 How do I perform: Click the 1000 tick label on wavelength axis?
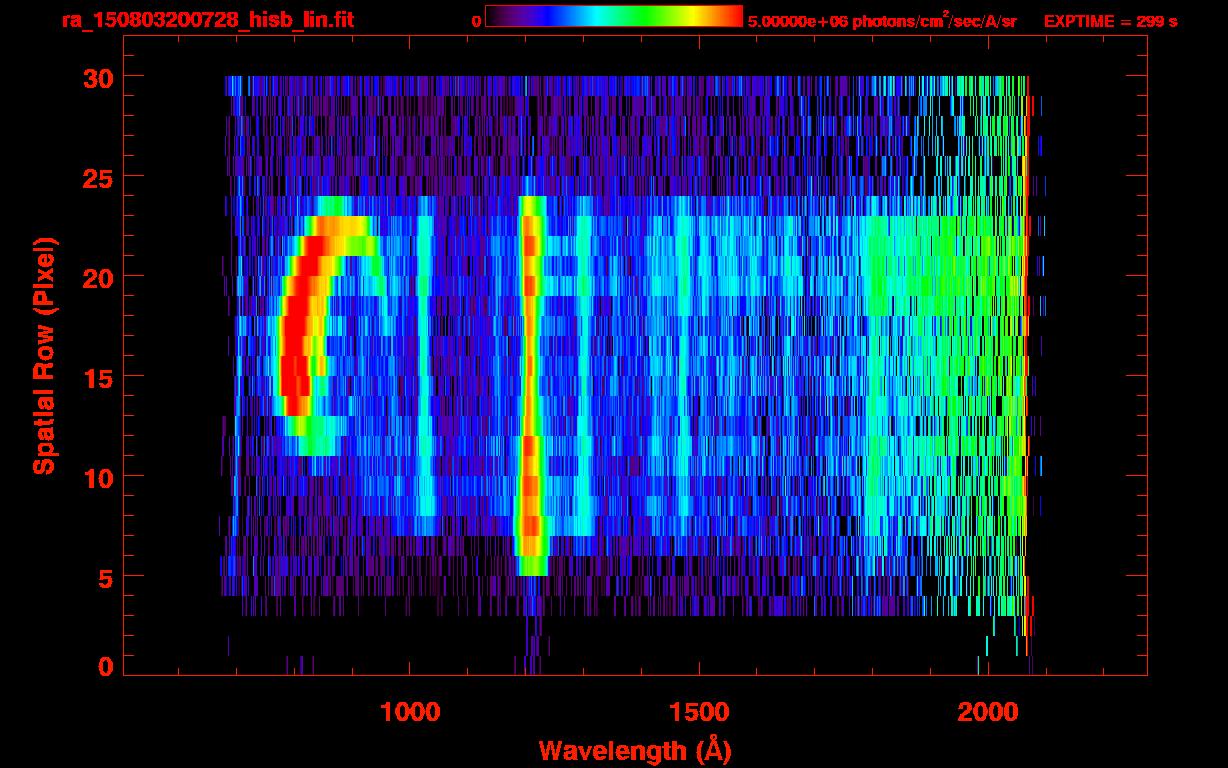point(410,712)
